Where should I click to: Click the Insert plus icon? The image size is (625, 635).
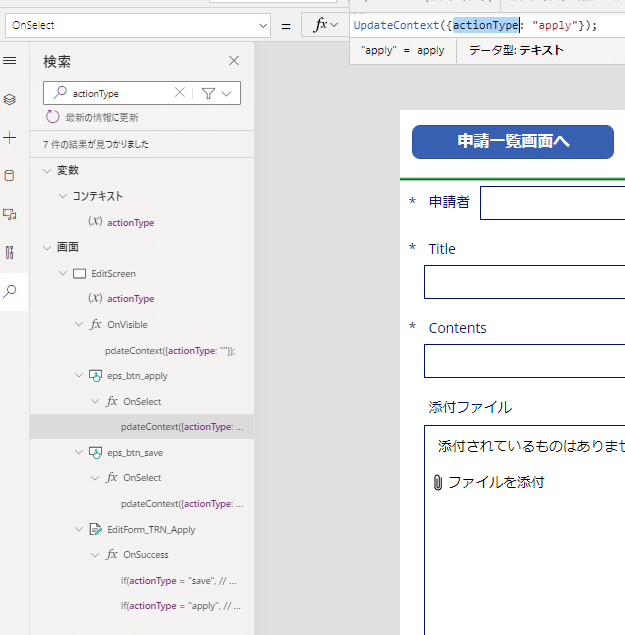pos(10,138)
